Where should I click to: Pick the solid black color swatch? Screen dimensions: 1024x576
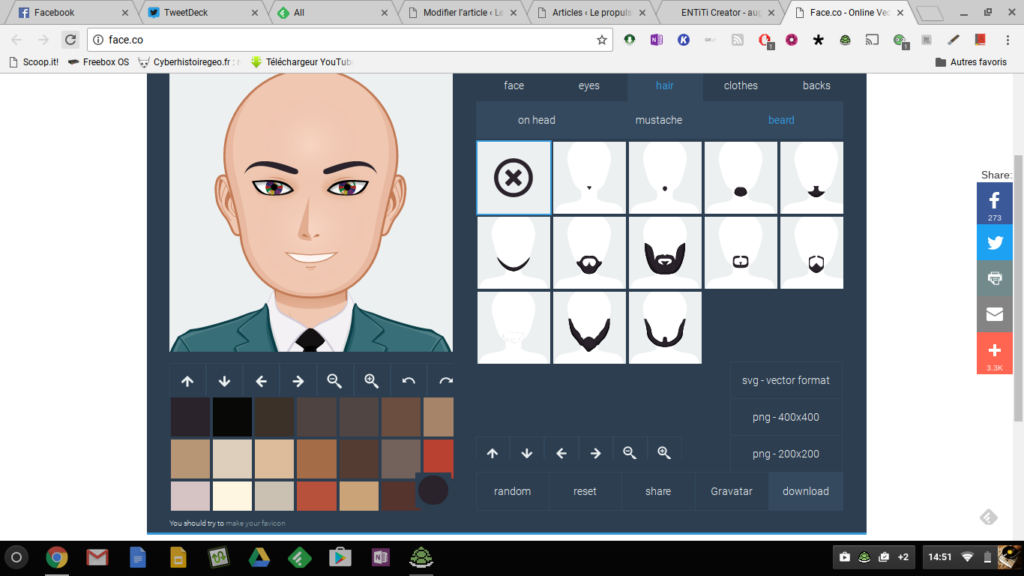click(x=232, y=416)
